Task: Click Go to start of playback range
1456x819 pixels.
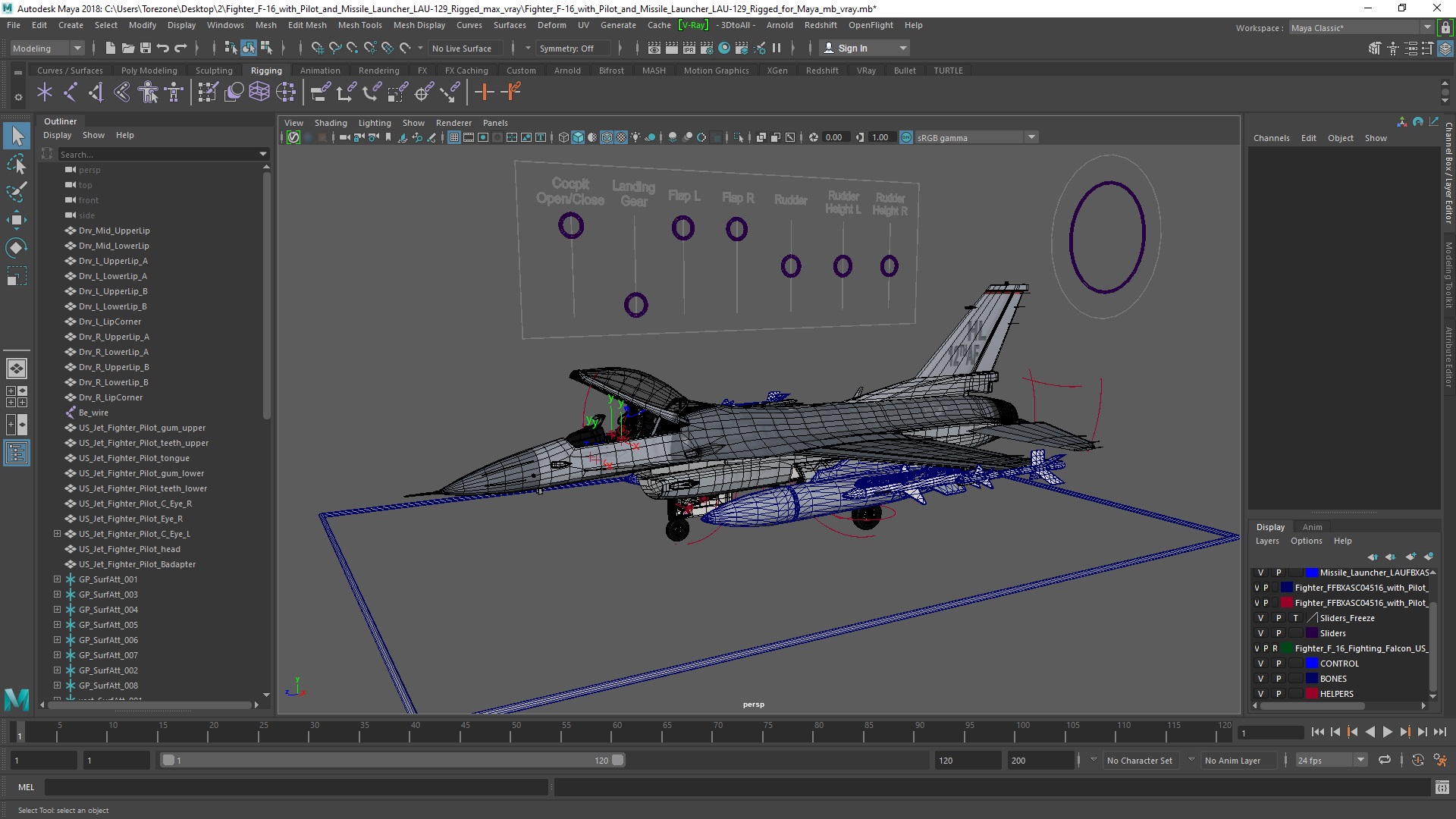Action: 1317,732
